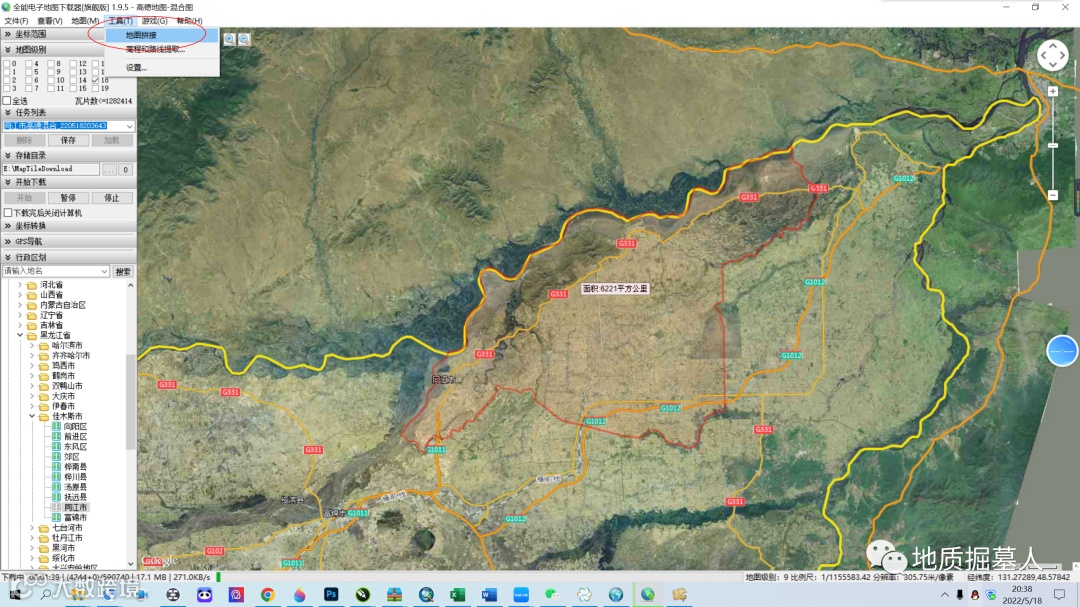Click the 搜索 search button
This screenshot has height=607, width=1080.
click(123, 271)
